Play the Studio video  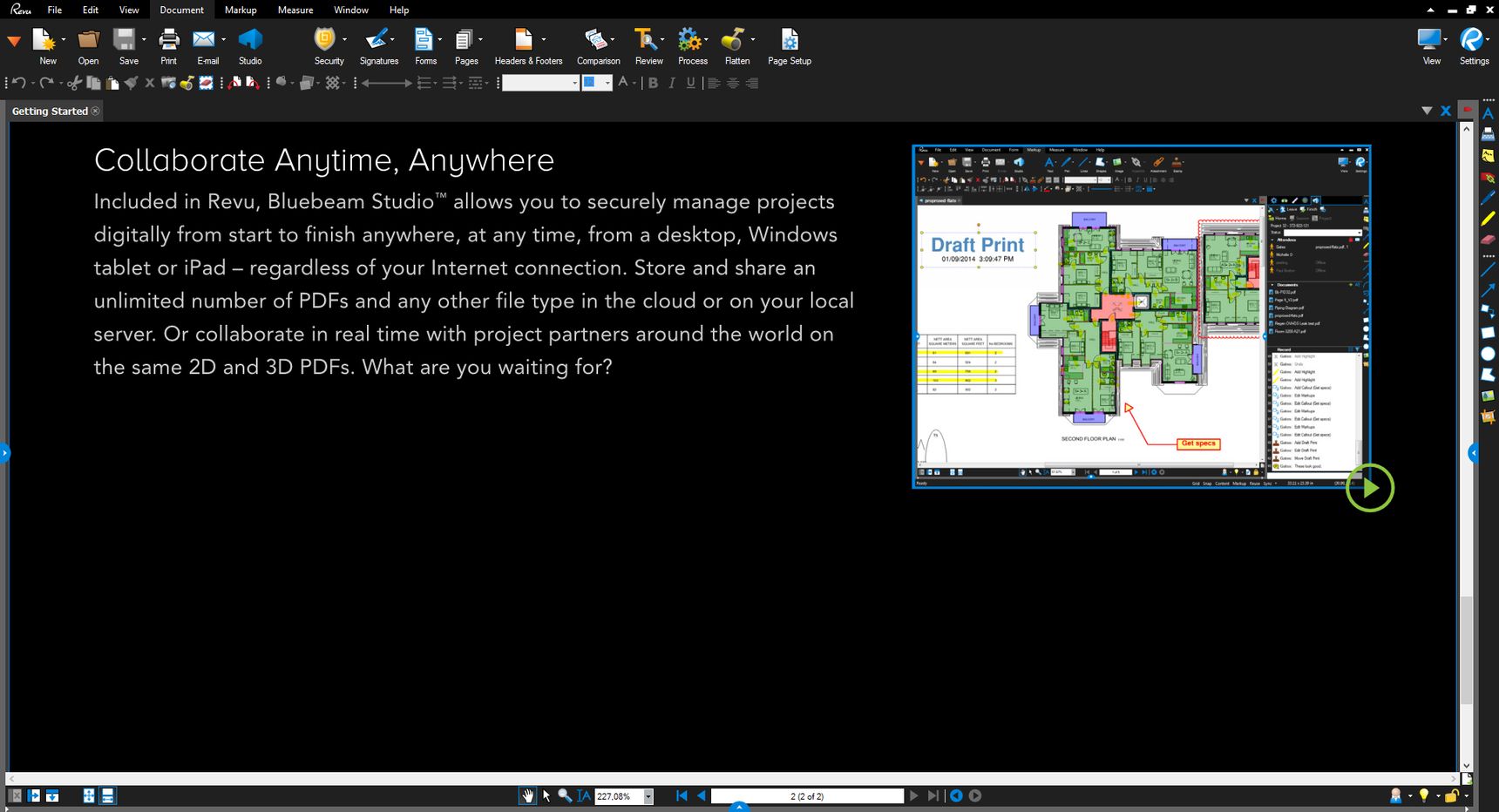click(1369, 488)
